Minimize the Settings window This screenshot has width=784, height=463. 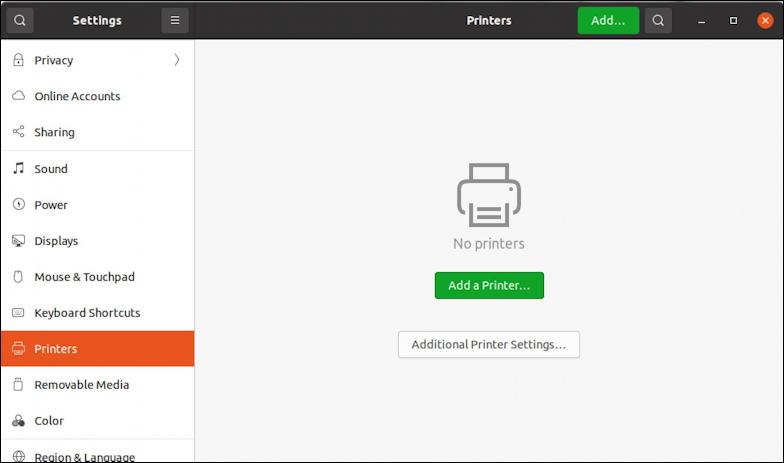click(x=702, y=21)
